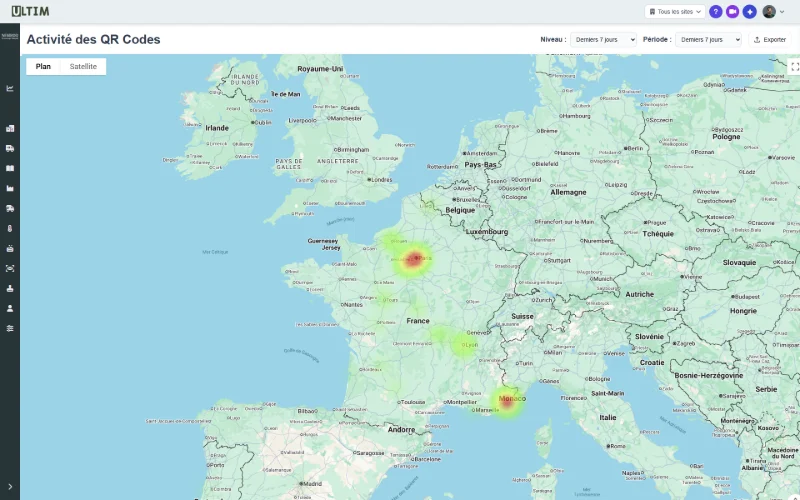800x500 pixels.
Task: Click the Niveau label
Action: [553, 40]
